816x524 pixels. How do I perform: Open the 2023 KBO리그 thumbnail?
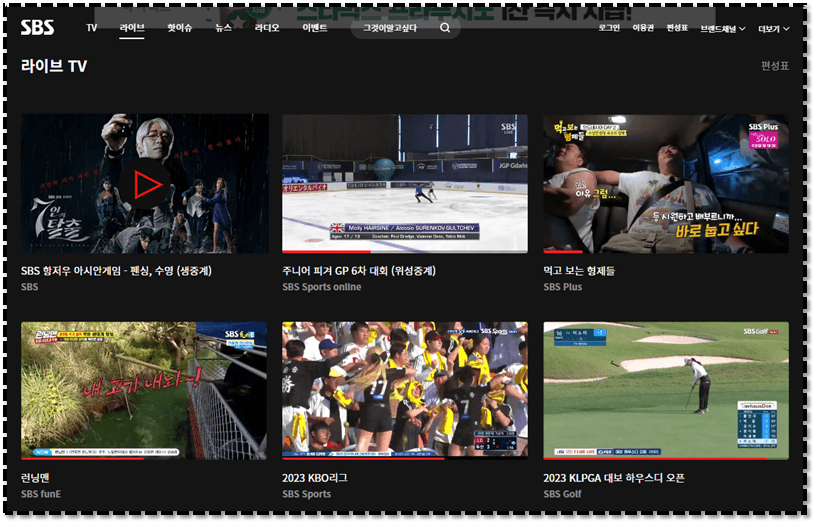404,390
